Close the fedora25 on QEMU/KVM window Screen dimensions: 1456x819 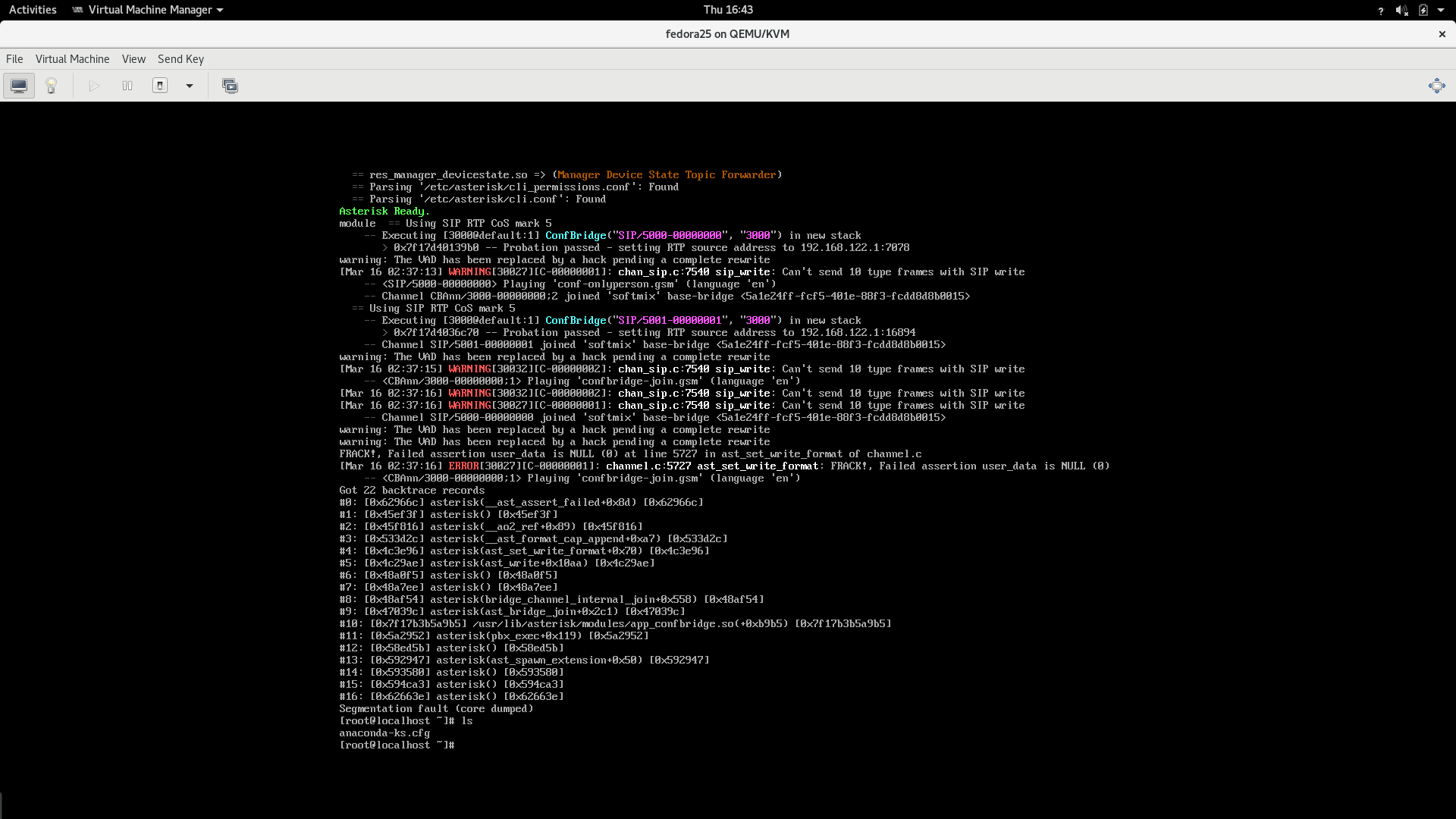point(1442,34)
